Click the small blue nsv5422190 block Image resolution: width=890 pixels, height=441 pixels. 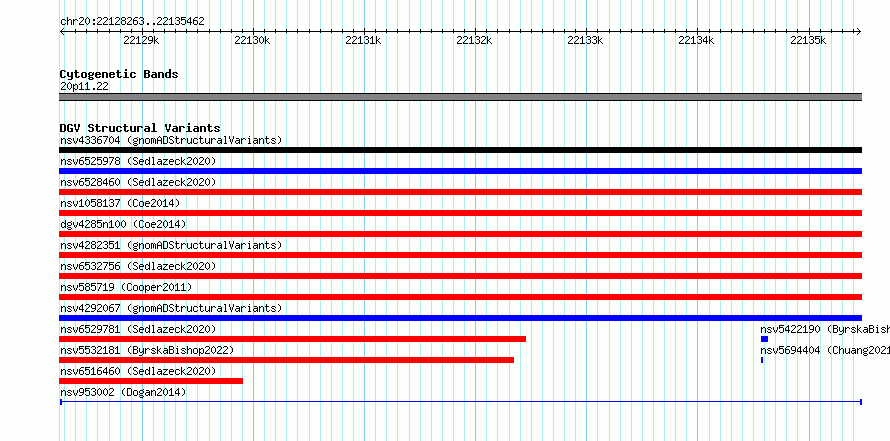(765, 339)
